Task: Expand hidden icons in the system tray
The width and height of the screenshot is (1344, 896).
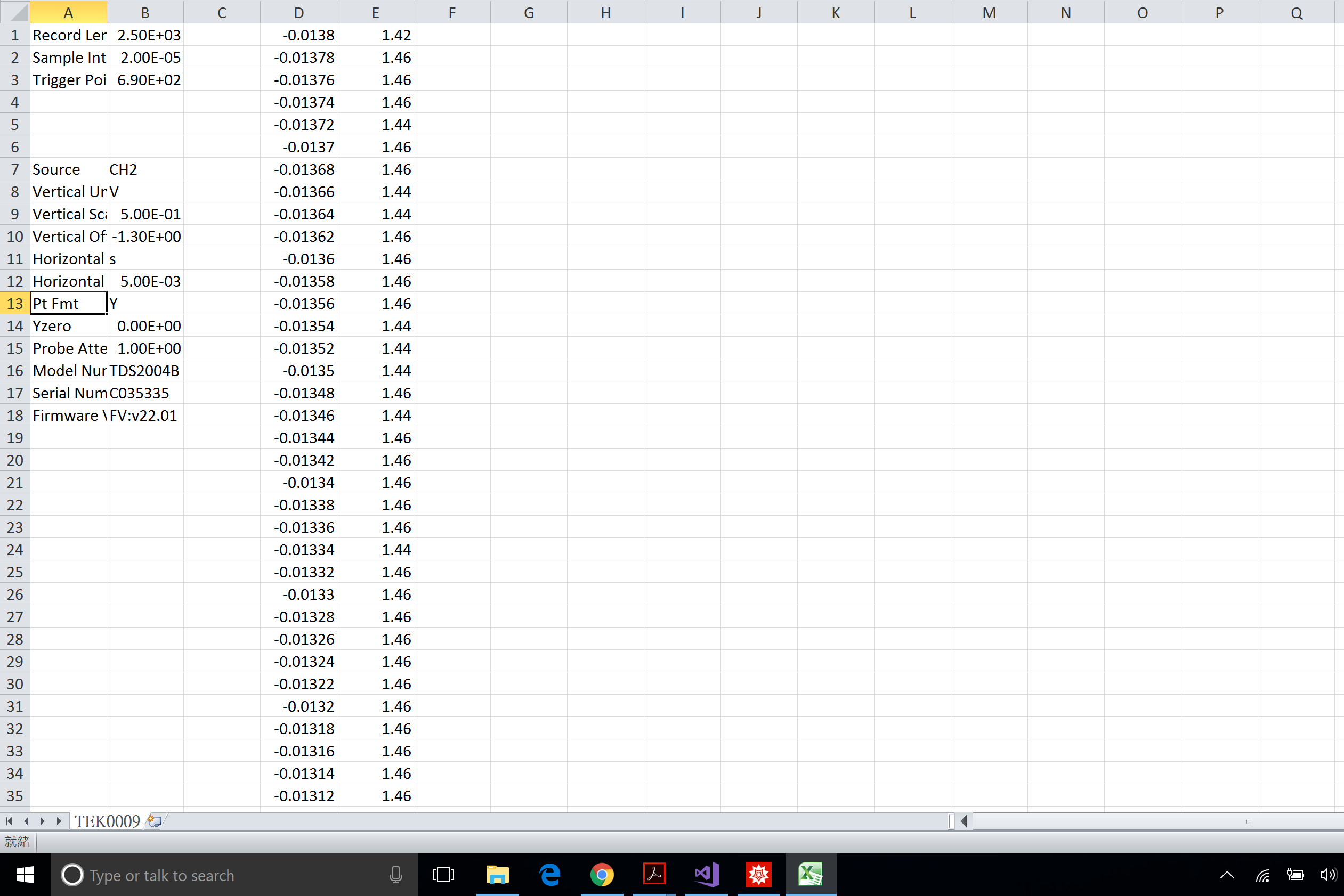Action: [x=1226, y=874]
